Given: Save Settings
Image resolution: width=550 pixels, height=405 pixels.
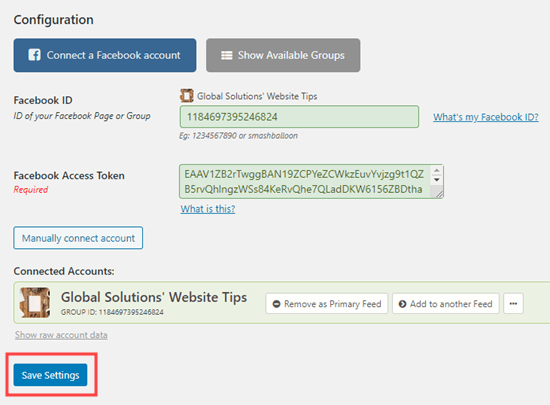Looking at the screenshot, I should [51, 375].
